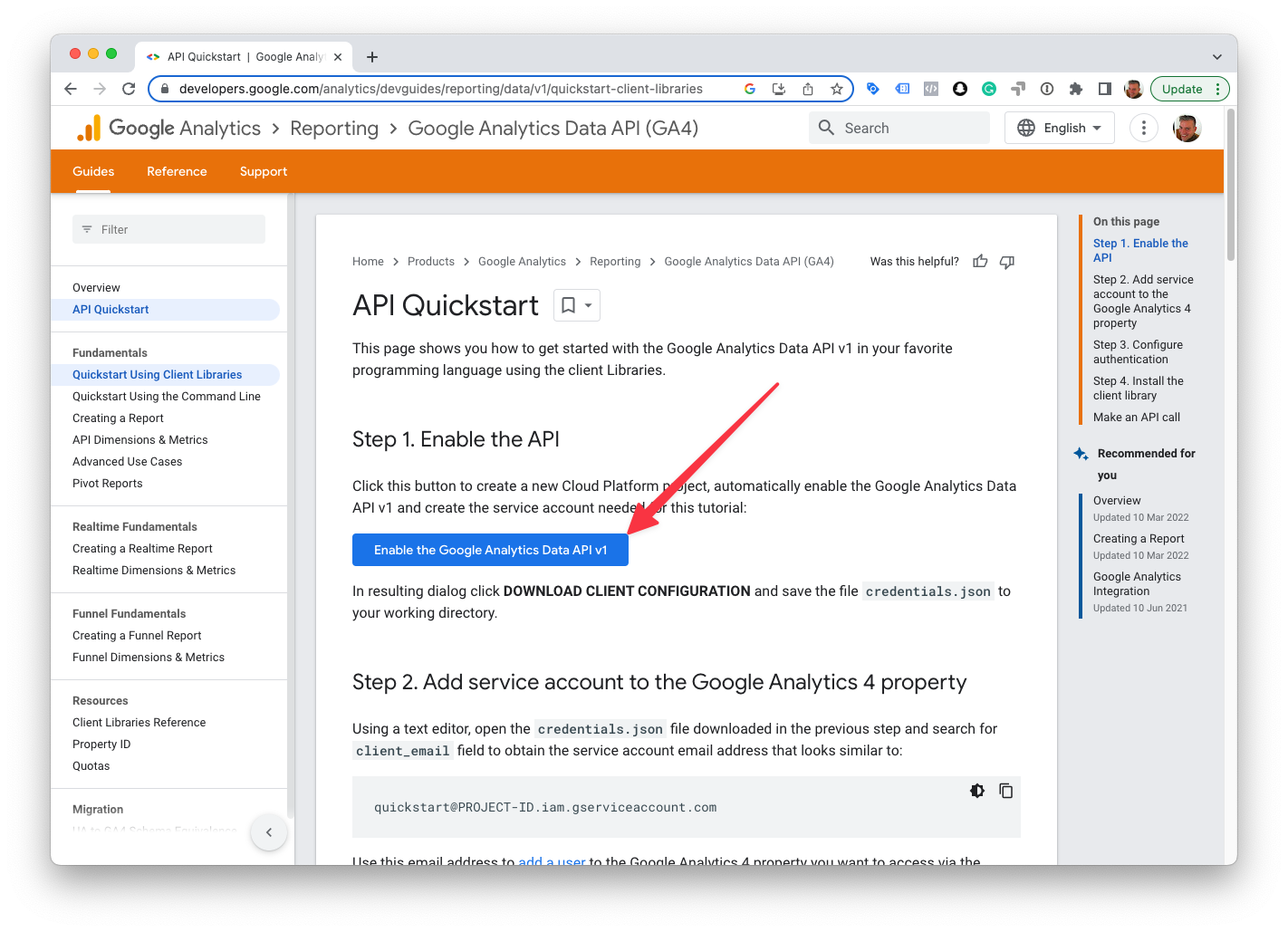Jump to Make an API call
1288x932 pixels.
click(x=1137, y=417)
